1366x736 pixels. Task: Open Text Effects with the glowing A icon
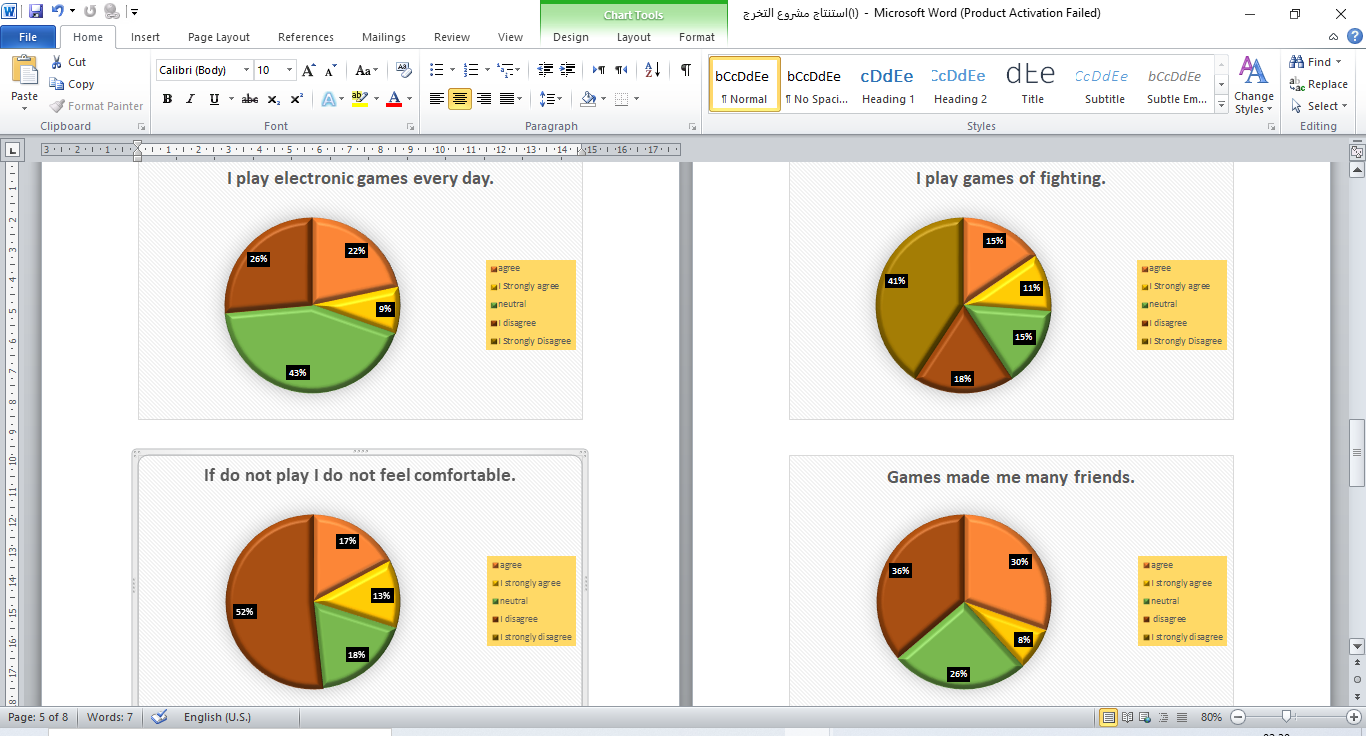pos(330,98)
